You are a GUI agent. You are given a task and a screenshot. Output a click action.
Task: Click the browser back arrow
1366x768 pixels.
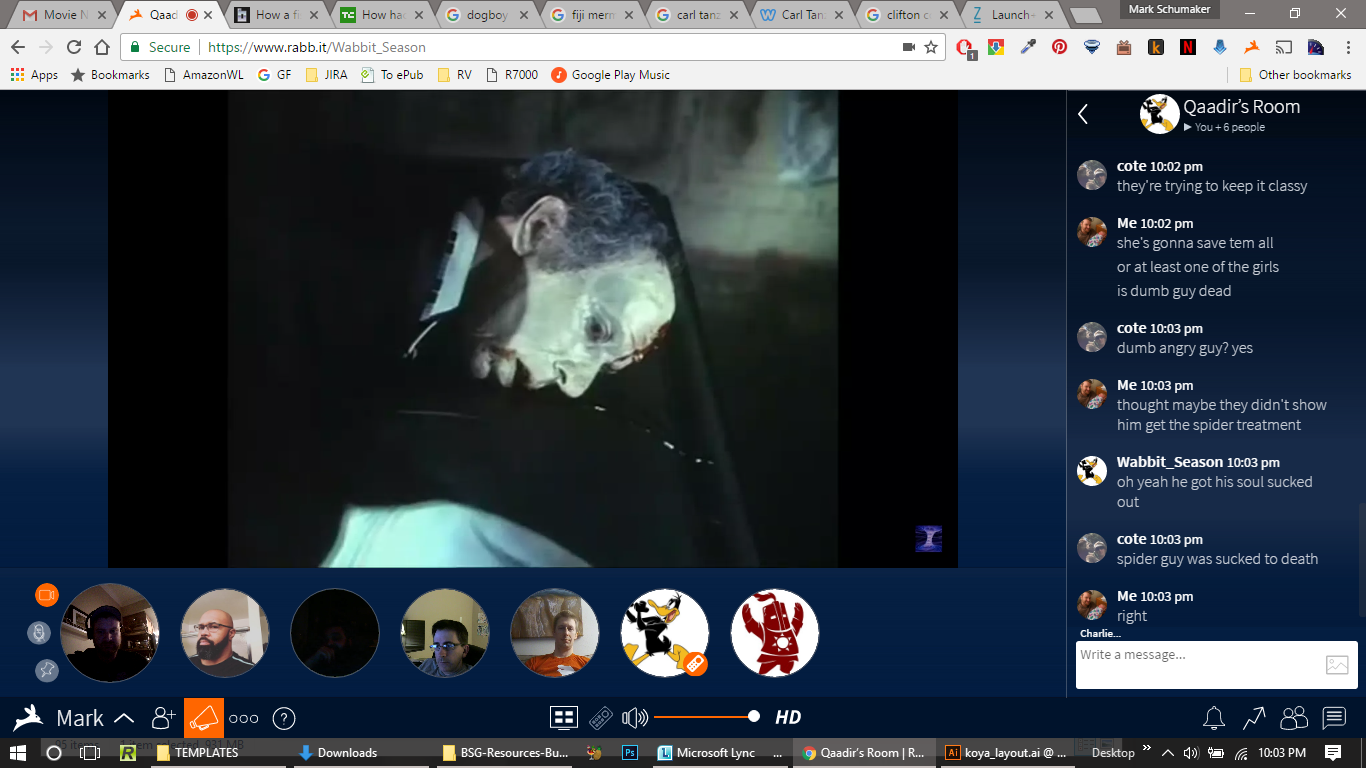click(17, 47)
